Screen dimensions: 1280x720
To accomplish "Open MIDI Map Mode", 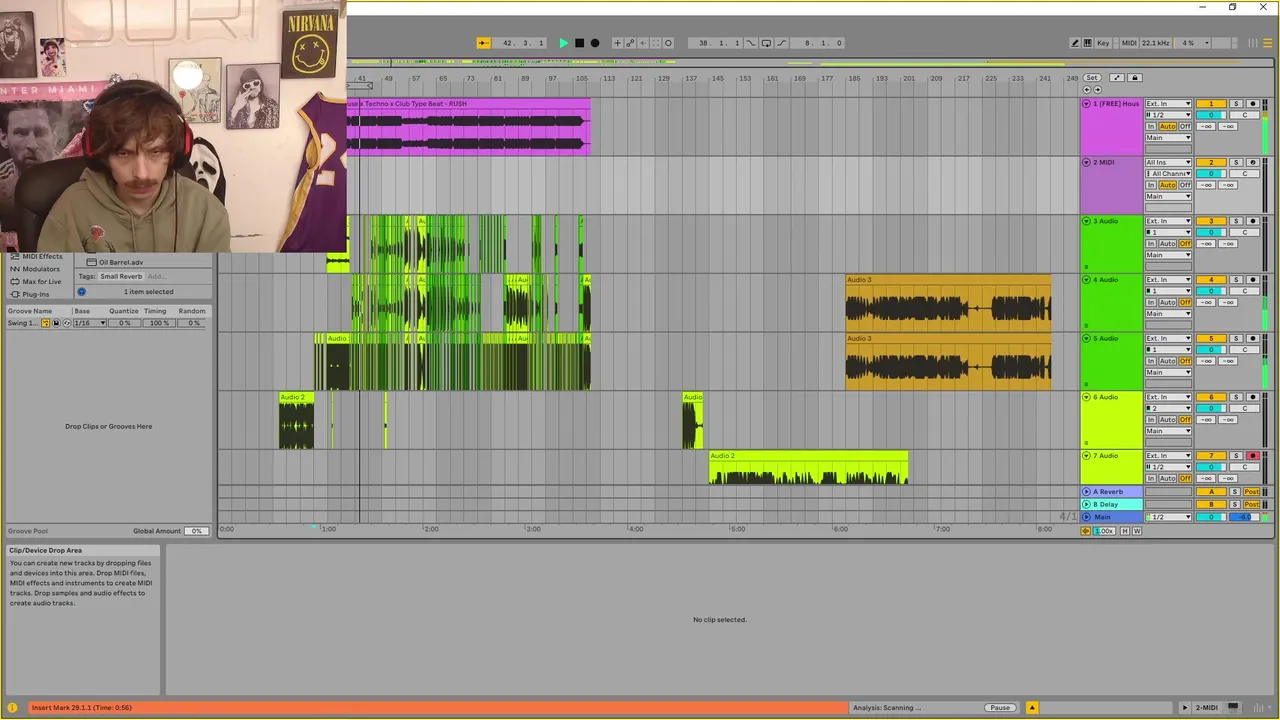I will click(1129, 43).
